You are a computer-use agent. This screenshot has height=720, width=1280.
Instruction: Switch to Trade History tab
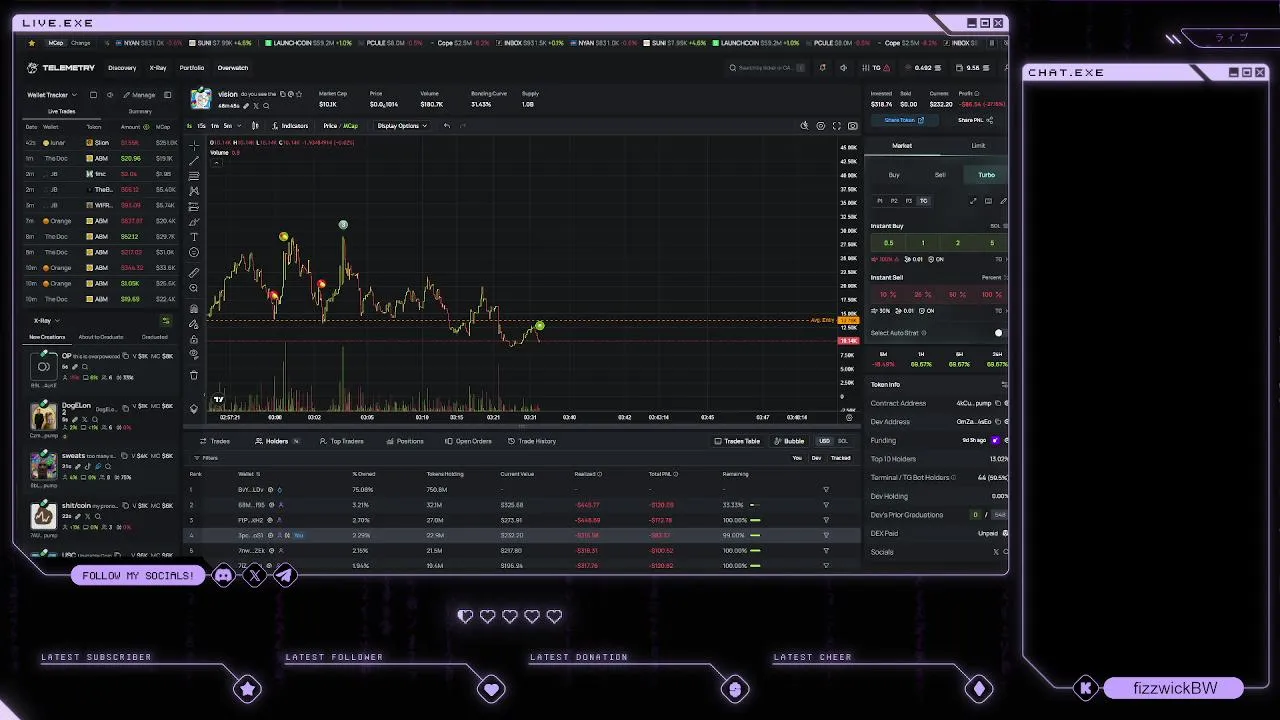click(532, 441)
